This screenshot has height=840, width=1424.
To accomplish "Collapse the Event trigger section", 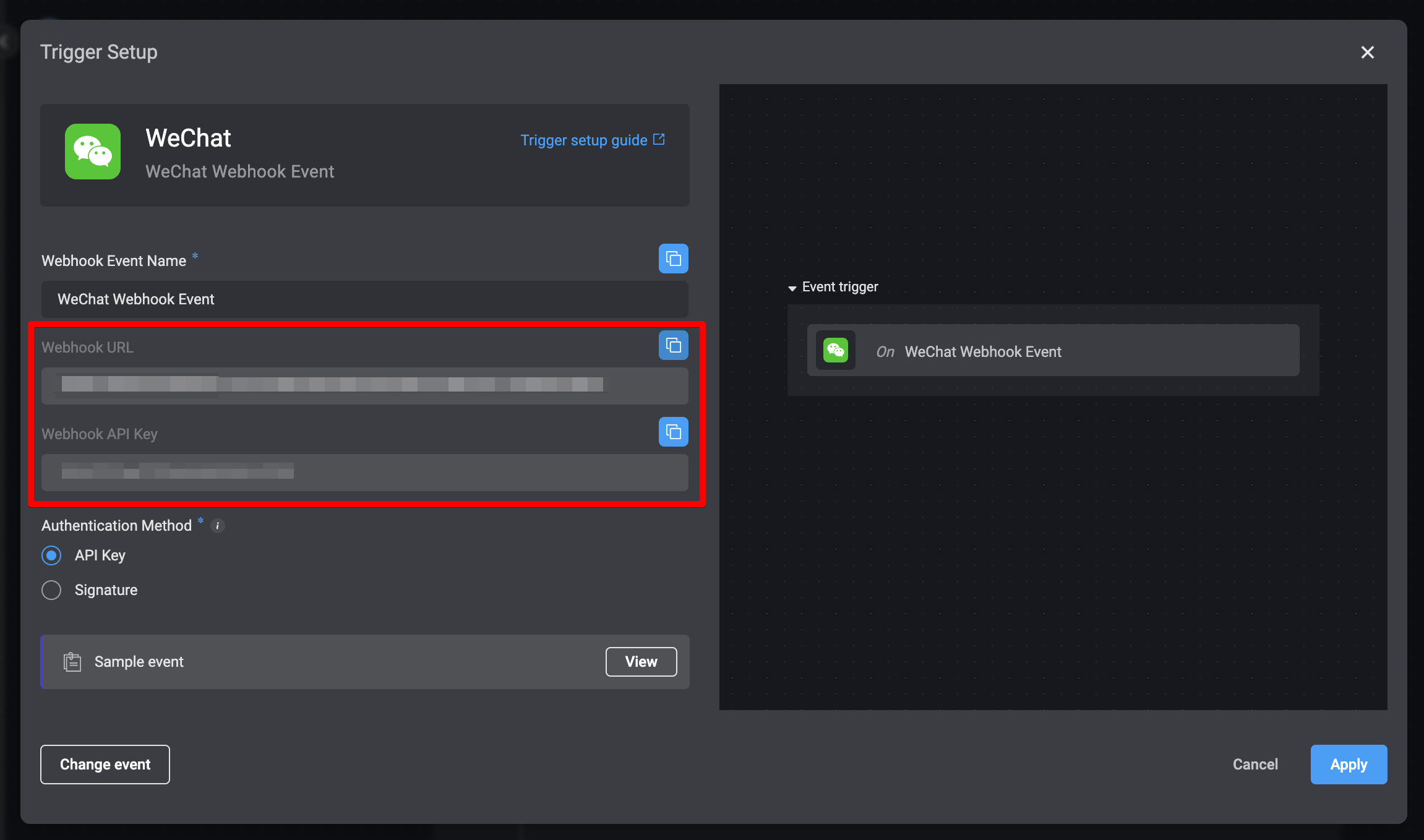I will 792,288.
